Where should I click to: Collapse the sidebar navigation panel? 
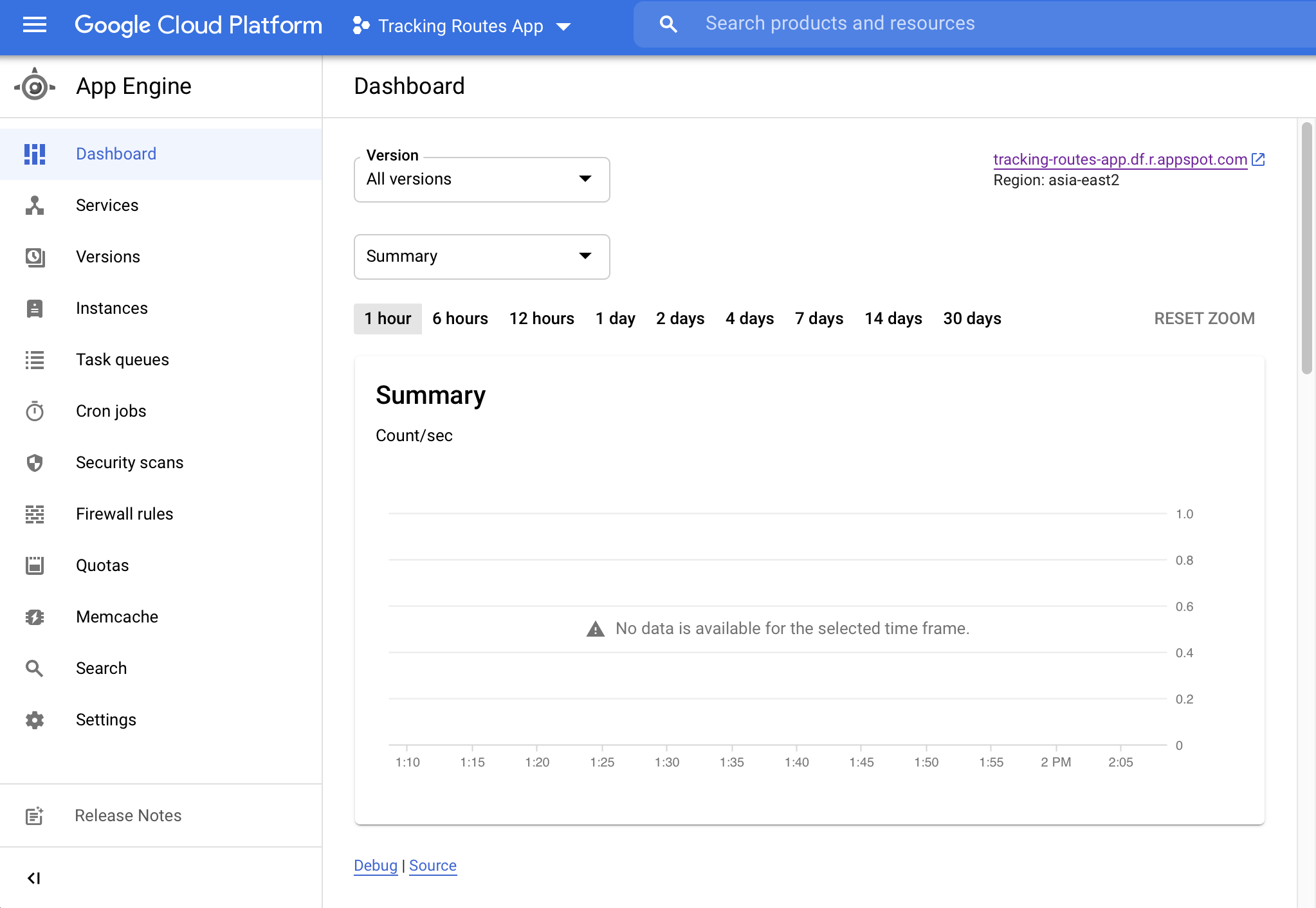click(34, 878)
